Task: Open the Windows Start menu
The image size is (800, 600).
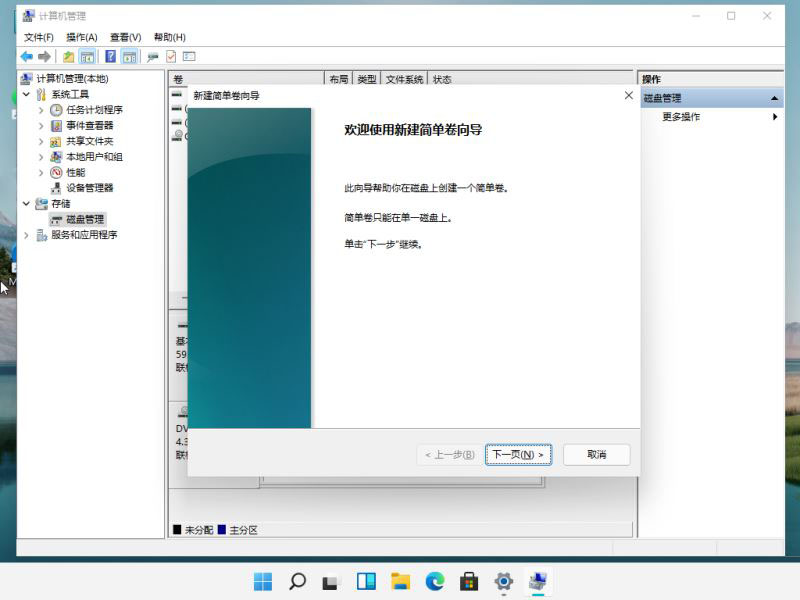Action: tap(263, 580)
